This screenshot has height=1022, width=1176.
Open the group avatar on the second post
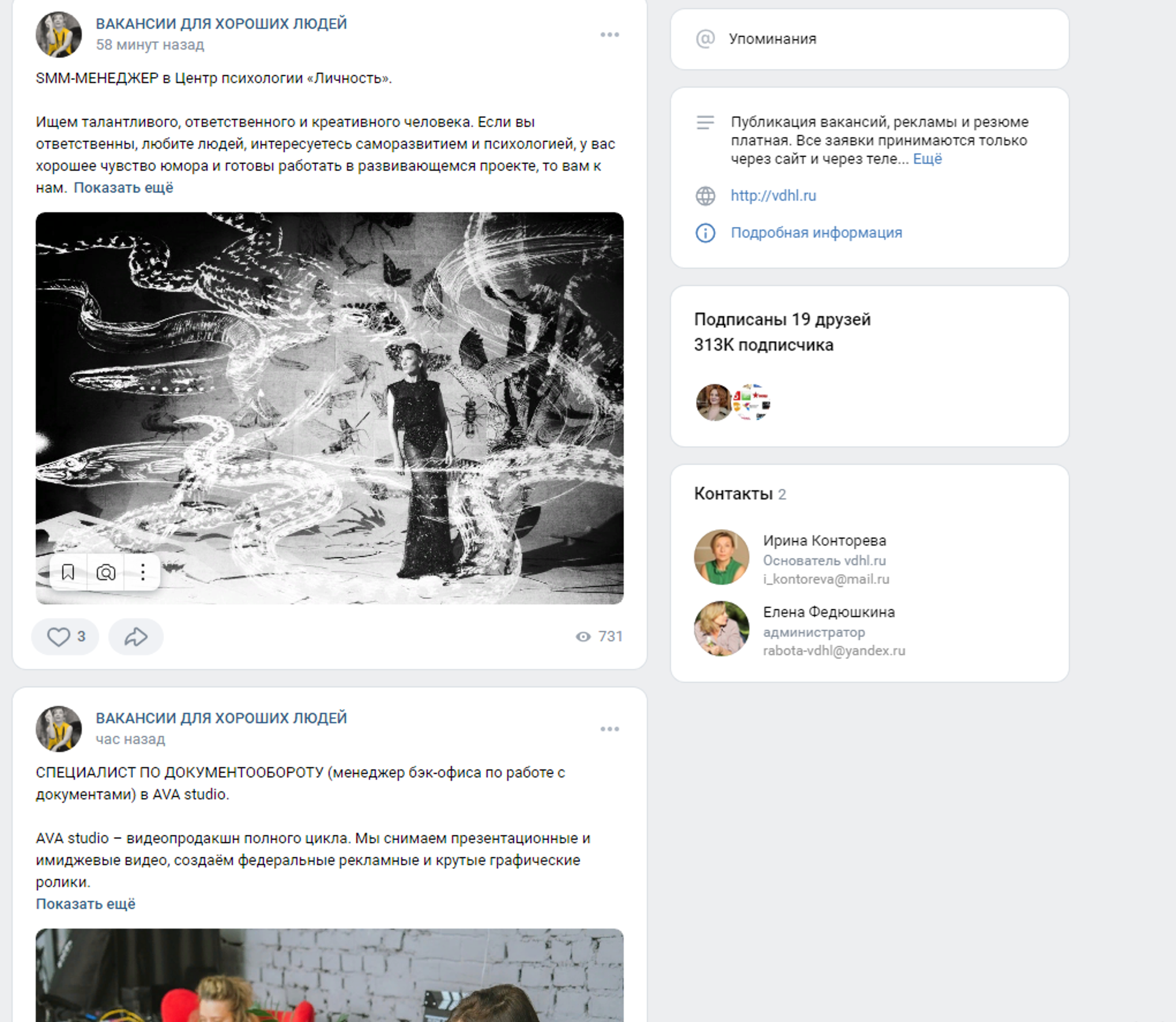(59, 729)
